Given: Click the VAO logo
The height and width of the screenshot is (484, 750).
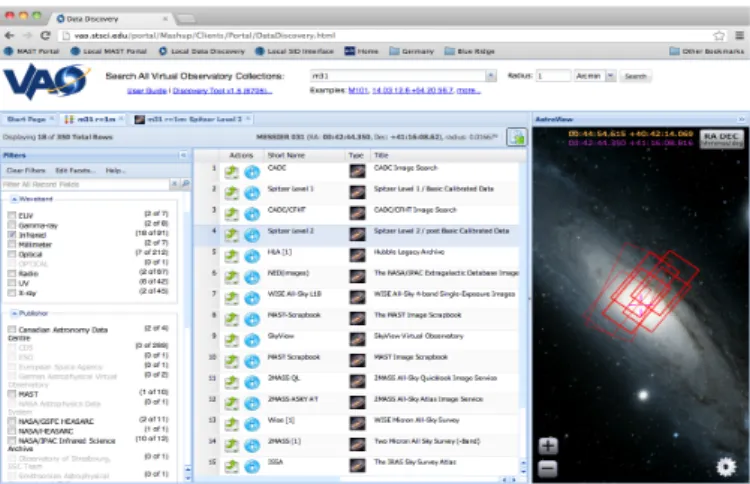Looking at the screenshot, I should tap(47, 82).
